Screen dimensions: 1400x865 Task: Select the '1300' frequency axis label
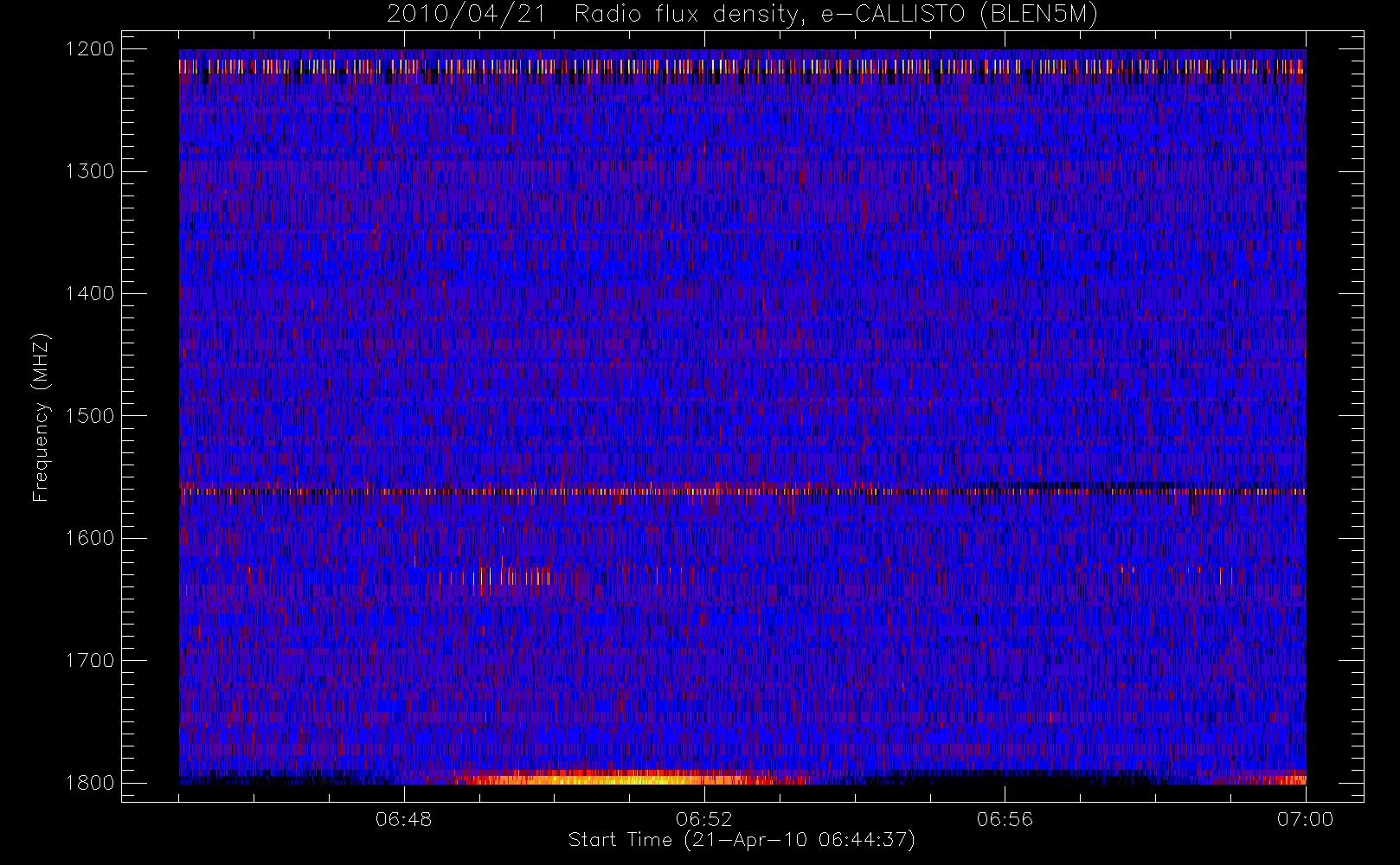(x=90, y=171)
